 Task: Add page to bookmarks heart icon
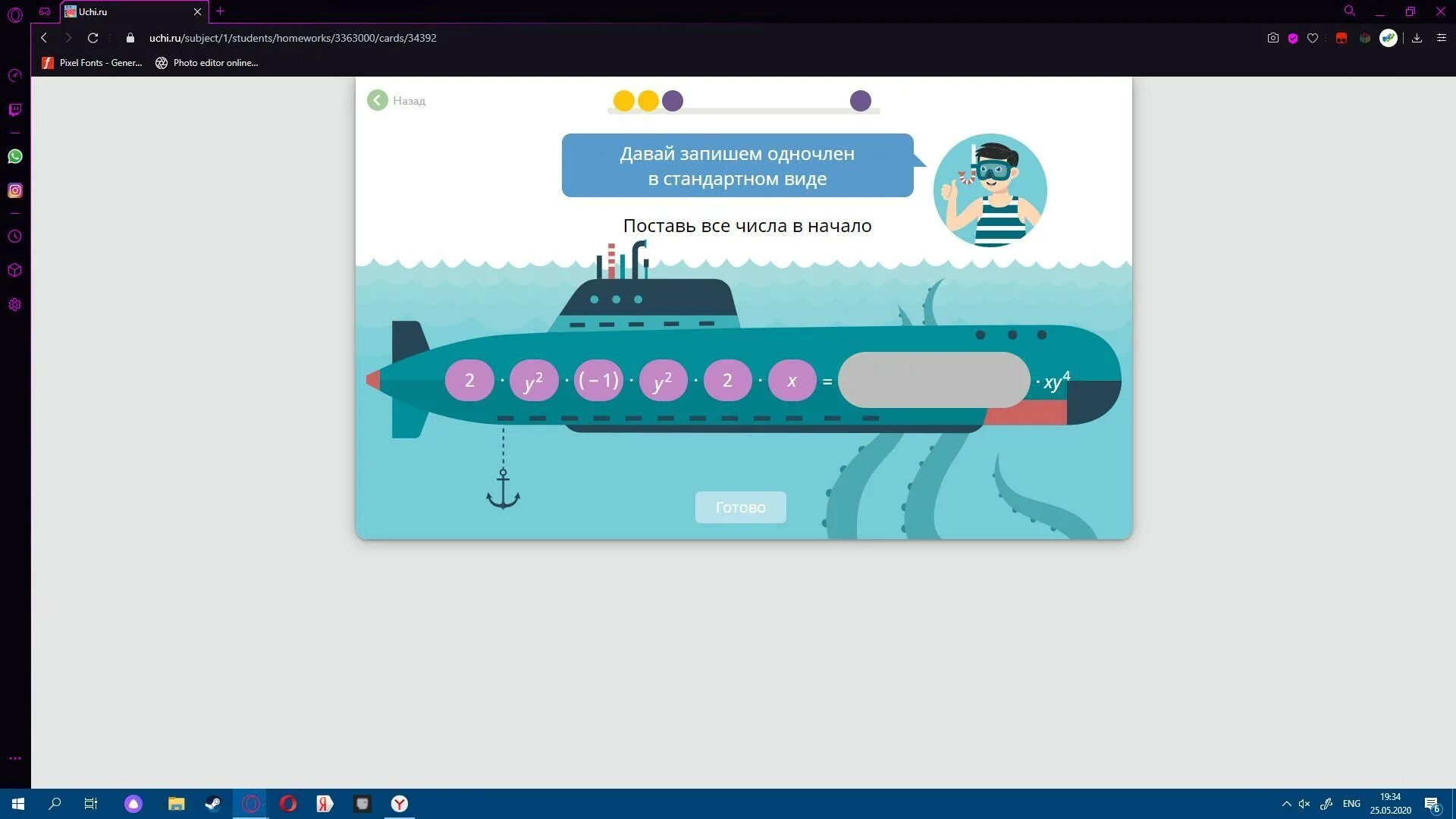pyautogui.click(x=1313, y=38)
